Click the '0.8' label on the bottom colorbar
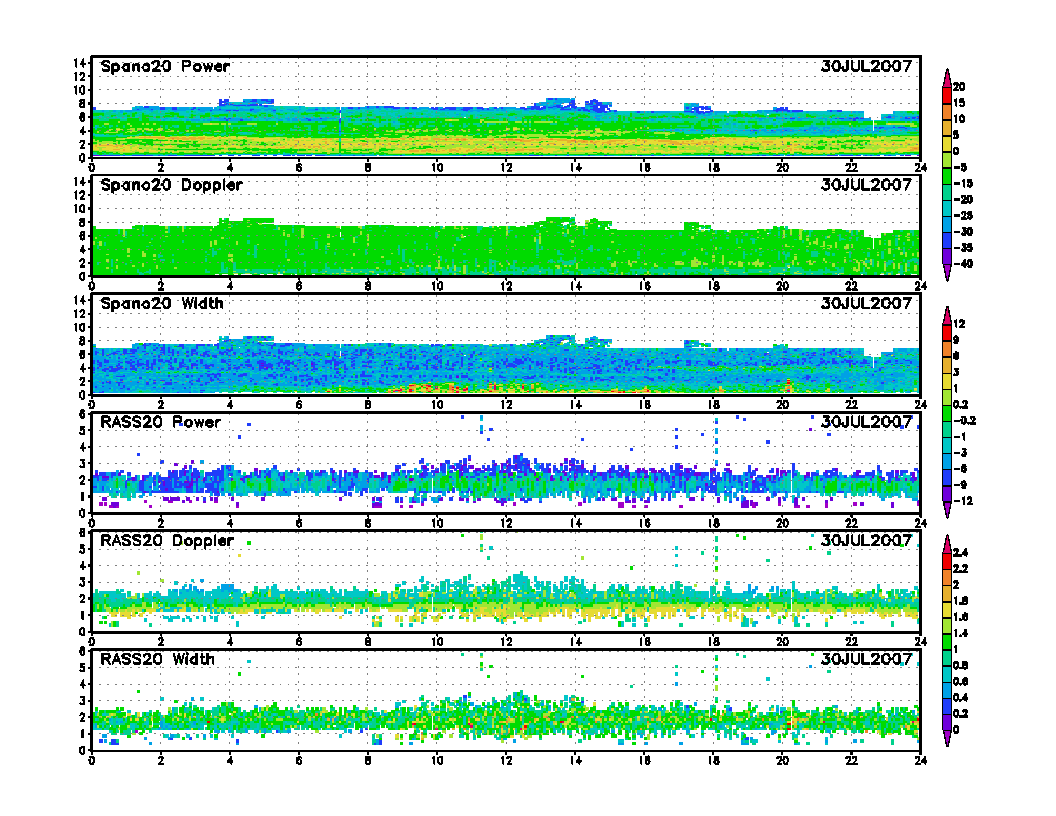This screenshot has width=1056, height=816. (x=961, y=665)
